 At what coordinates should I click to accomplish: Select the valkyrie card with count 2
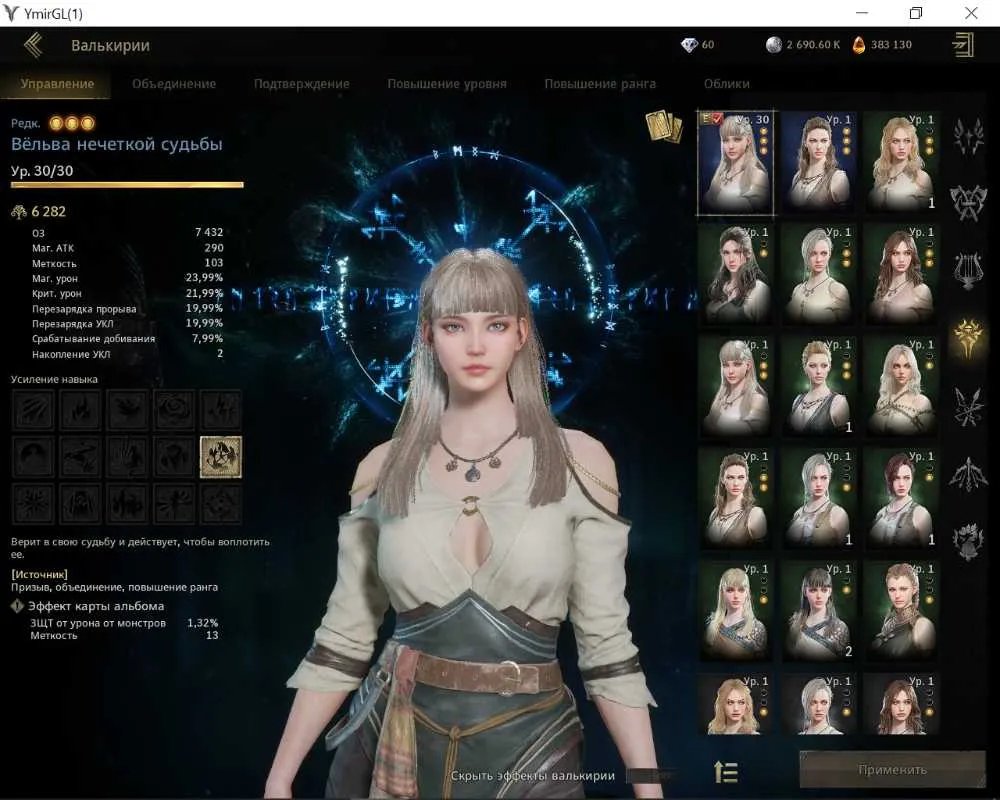click(818, 611)
